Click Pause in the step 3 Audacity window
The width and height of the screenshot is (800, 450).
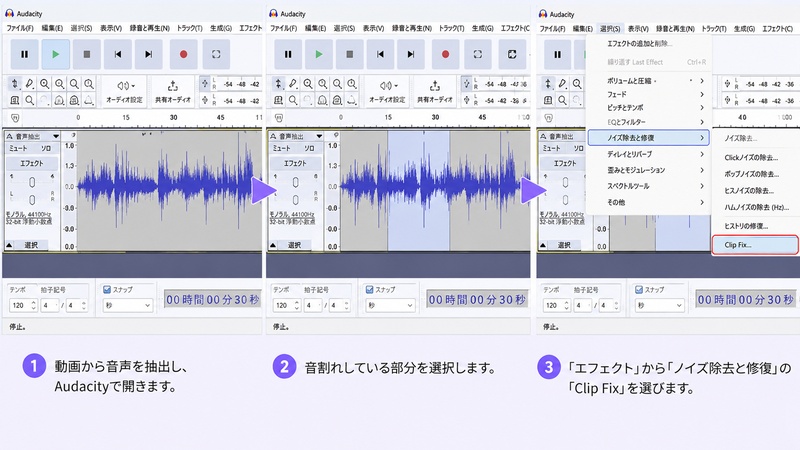557,55
